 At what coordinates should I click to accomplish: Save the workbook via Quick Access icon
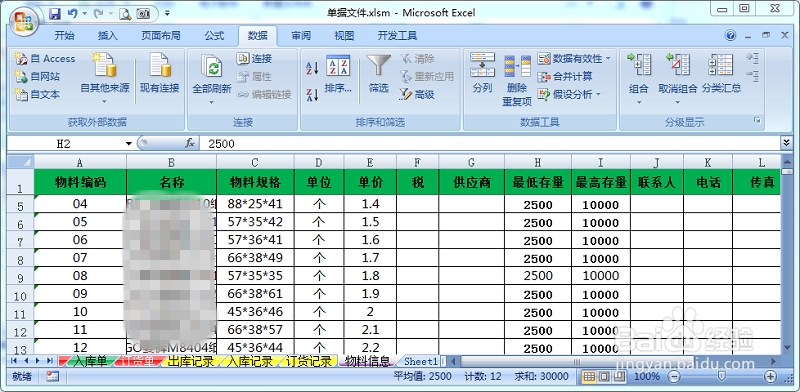click(55, 14)
